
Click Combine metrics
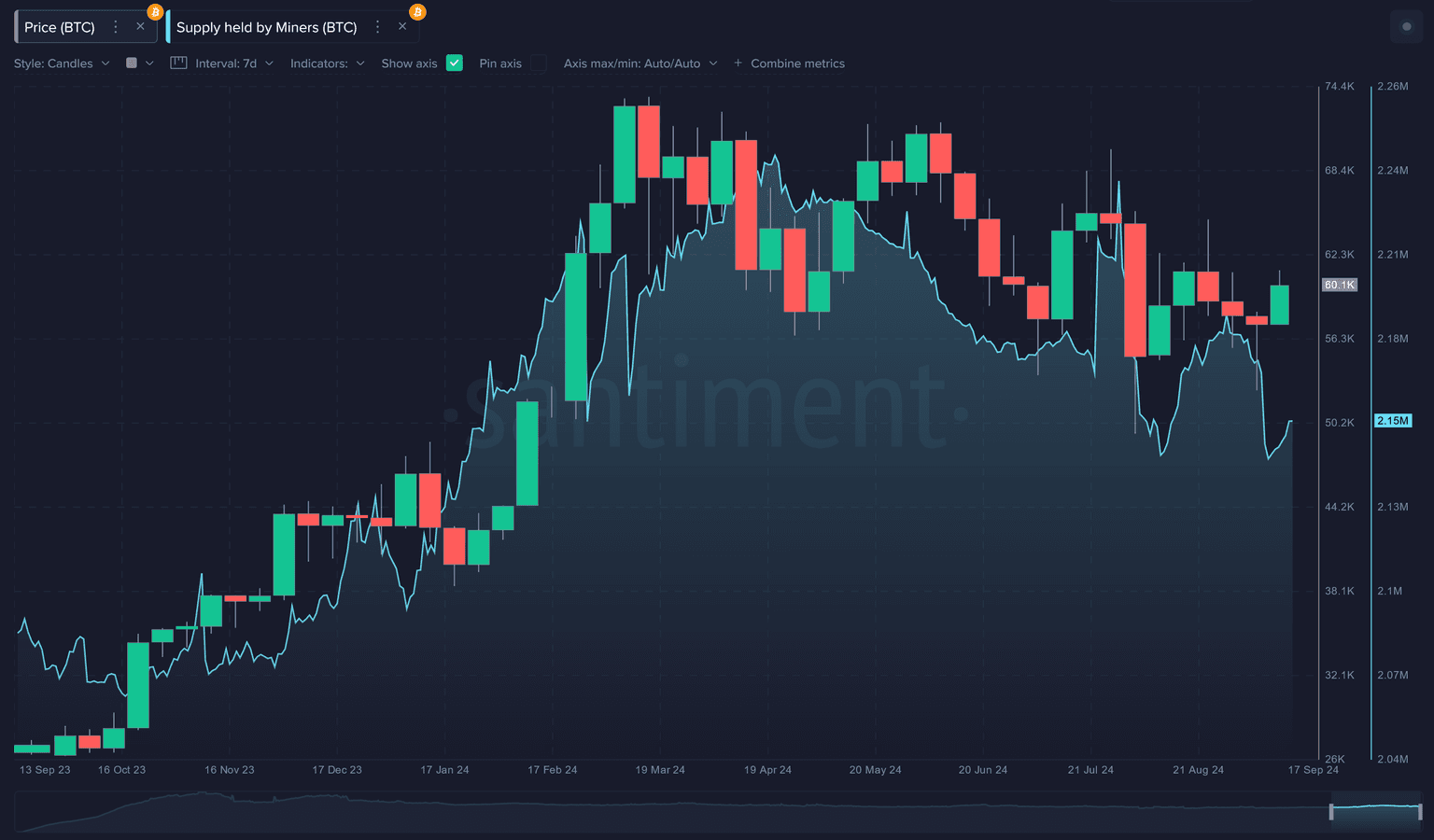tap(797, 63)
